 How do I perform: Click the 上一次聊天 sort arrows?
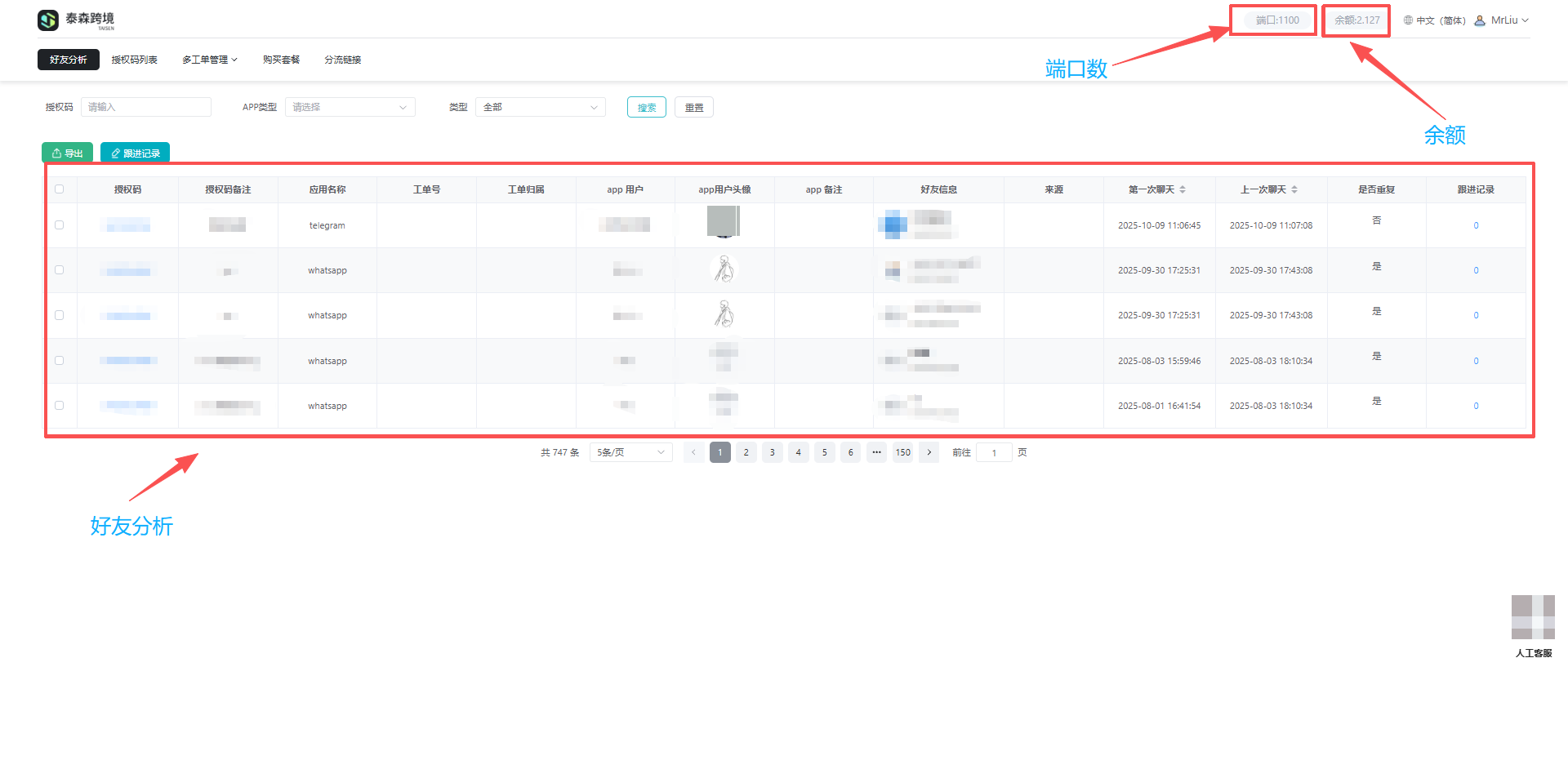coord(1294,189)
